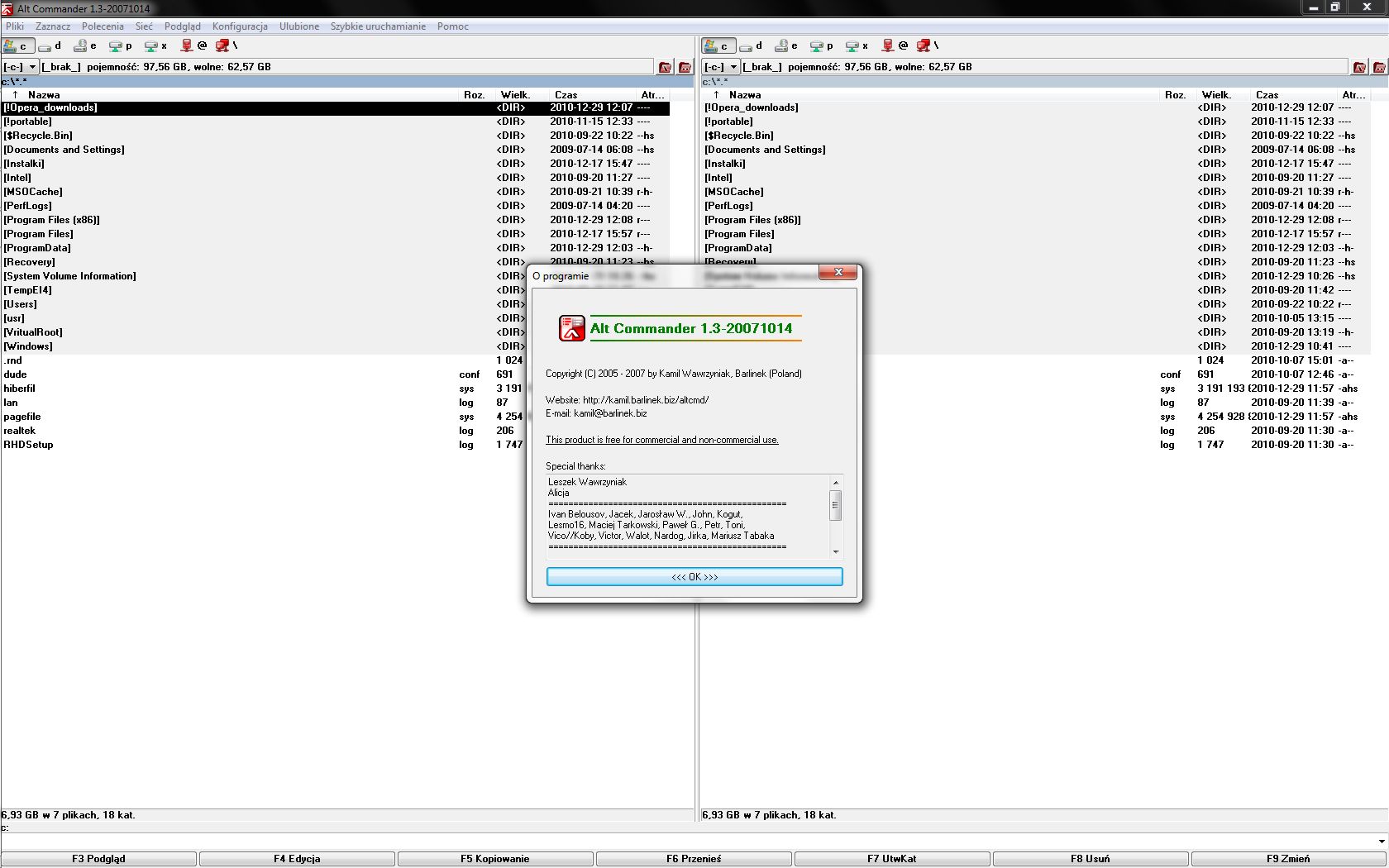Select the [Windows] folder in left panel
Screen dimensions: 1389x868
(x=28, y=346)
